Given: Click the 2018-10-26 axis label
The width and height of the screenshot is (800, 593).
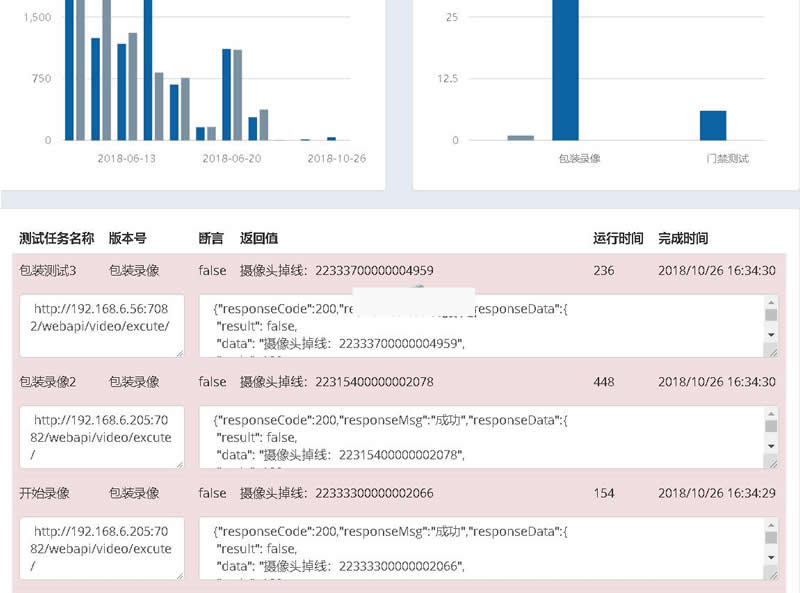Looking at the screenshot, I should [337, 159].
